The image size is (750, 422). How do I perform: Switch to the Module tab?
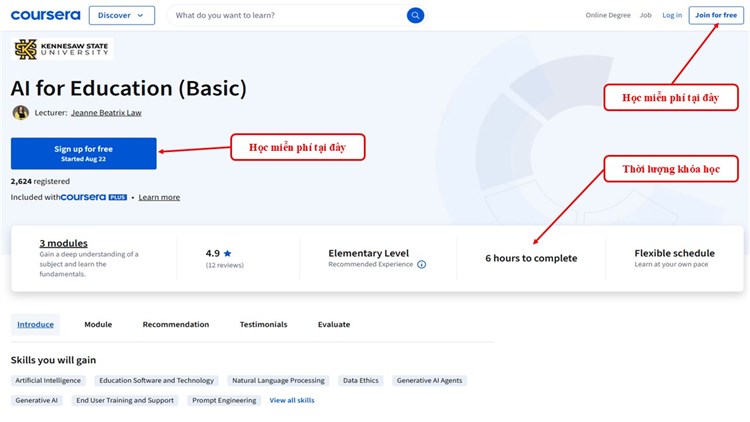(x=98, y=324)
